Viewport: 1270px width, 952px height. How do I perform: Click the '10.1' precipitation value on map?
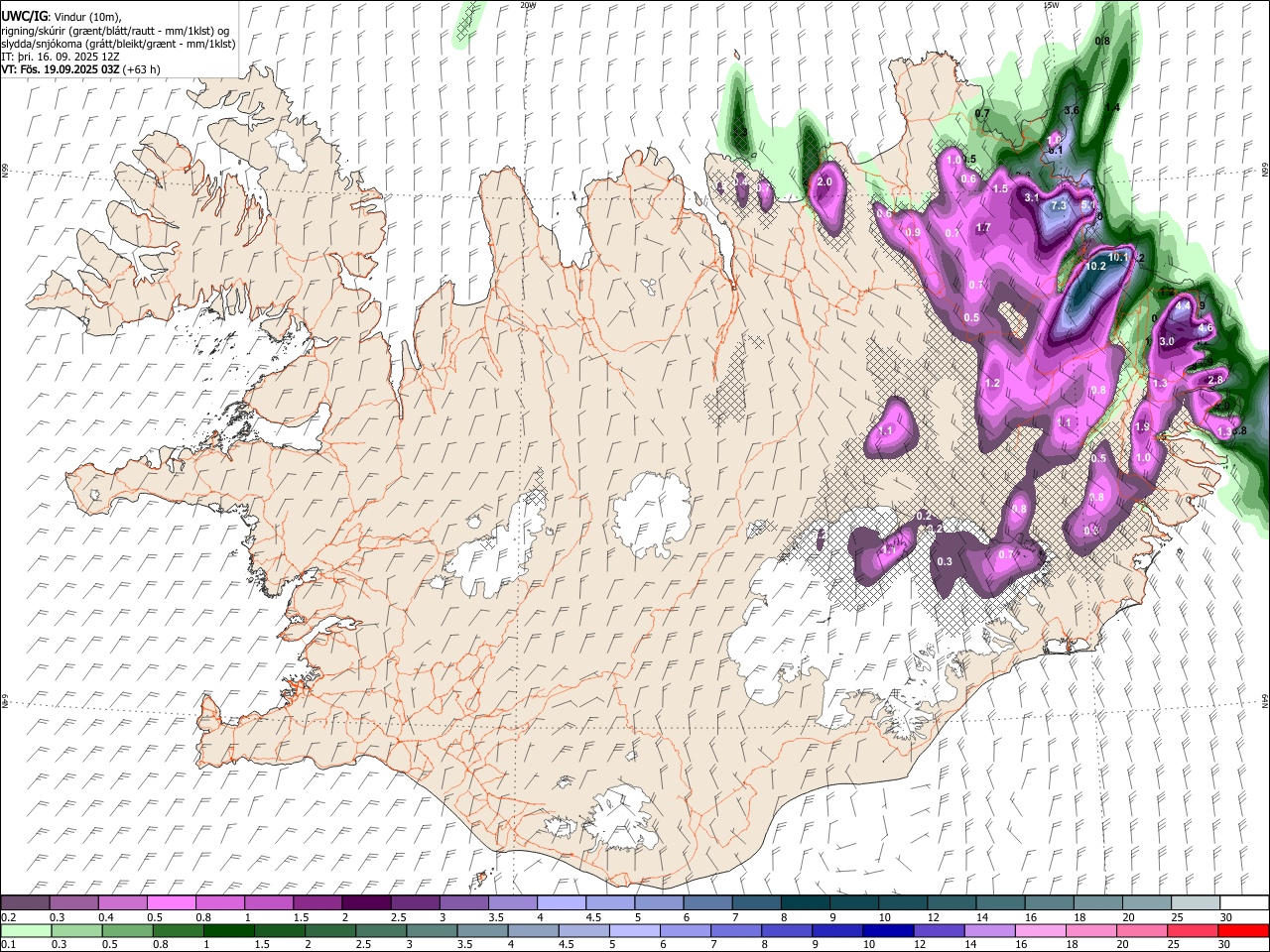pyautogui.click(x=1118, y=257)
